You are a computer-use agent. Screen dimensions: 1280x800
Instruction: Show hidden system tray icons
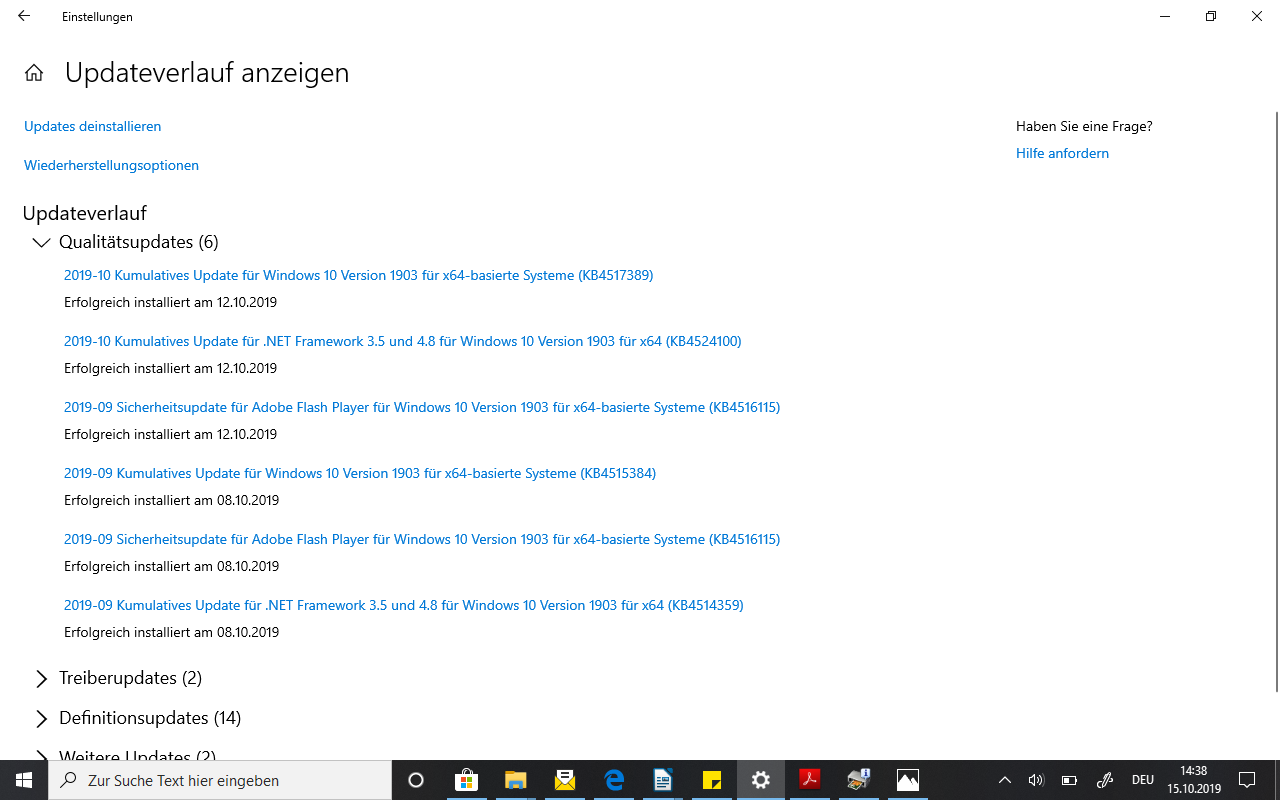1005,780
